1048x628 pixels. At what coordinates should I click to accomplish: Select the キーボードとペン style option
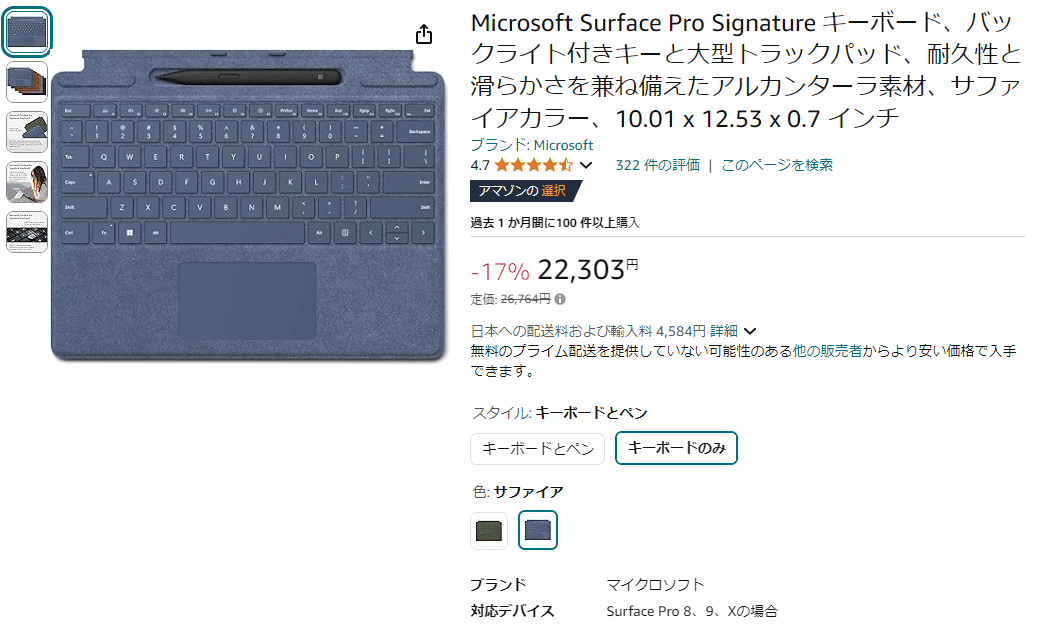pyautogui.click(x=537, y=449)
